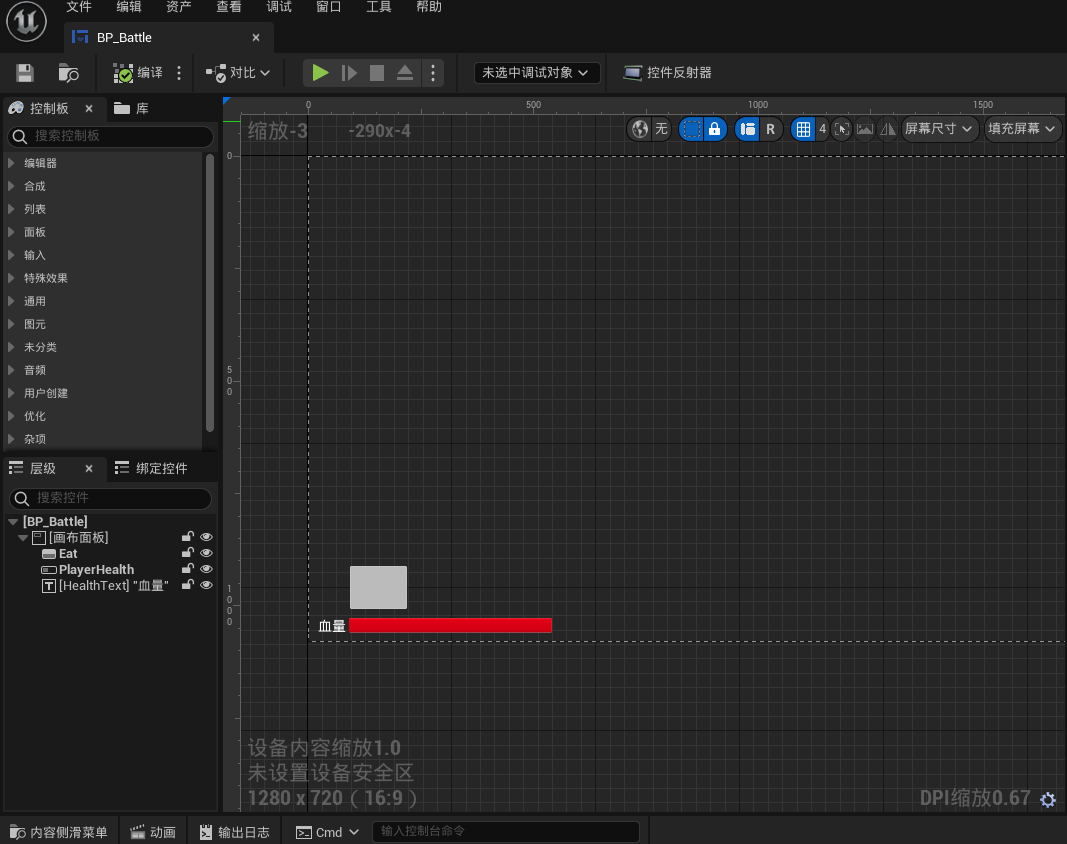The width and height of the screenshot is (1067, 844).
Task: Save the BP_Battle blueprint
Action: click(x=24, y=72)
